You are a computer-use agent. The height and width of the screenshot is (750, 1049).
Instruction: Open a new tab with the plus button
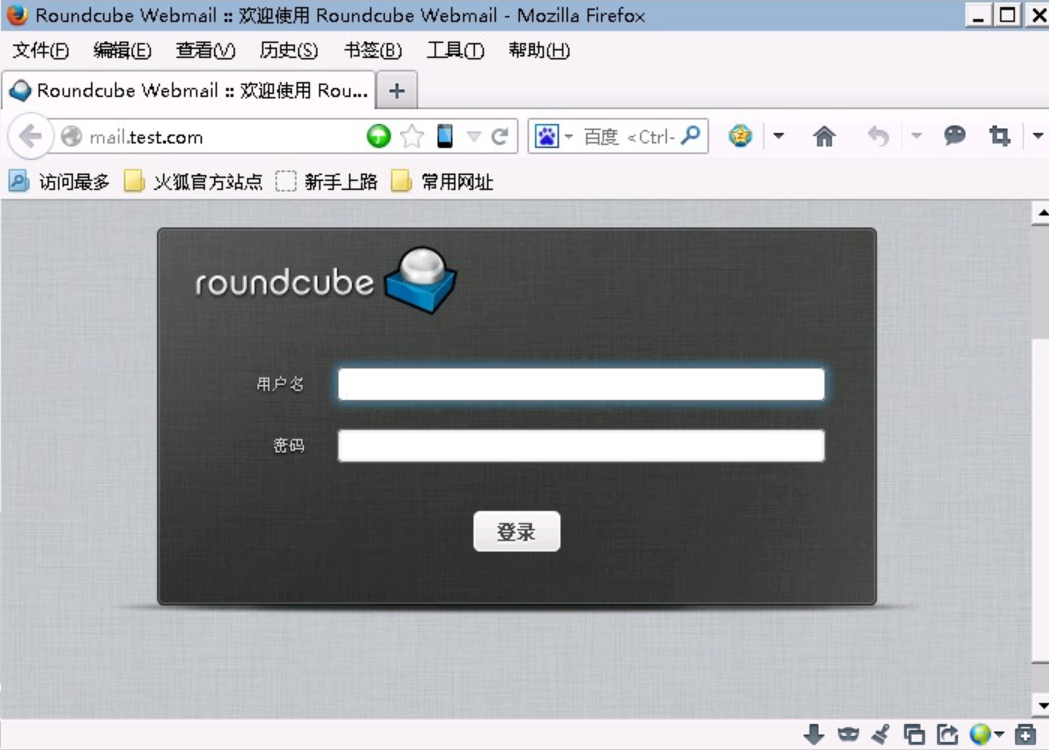[x=397, y=90]
